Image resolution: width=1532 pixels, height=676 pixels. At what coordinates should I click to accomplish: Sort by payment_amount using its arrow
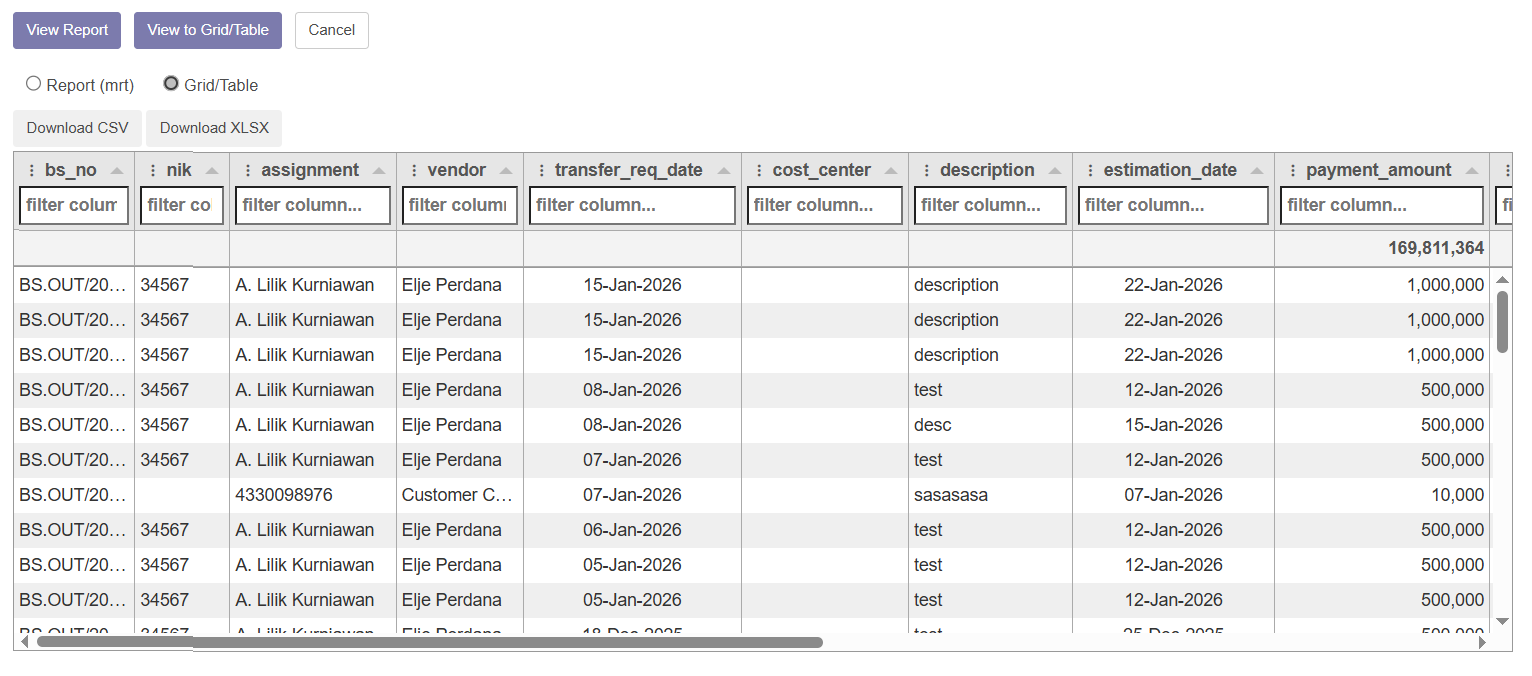[1471, 171]
